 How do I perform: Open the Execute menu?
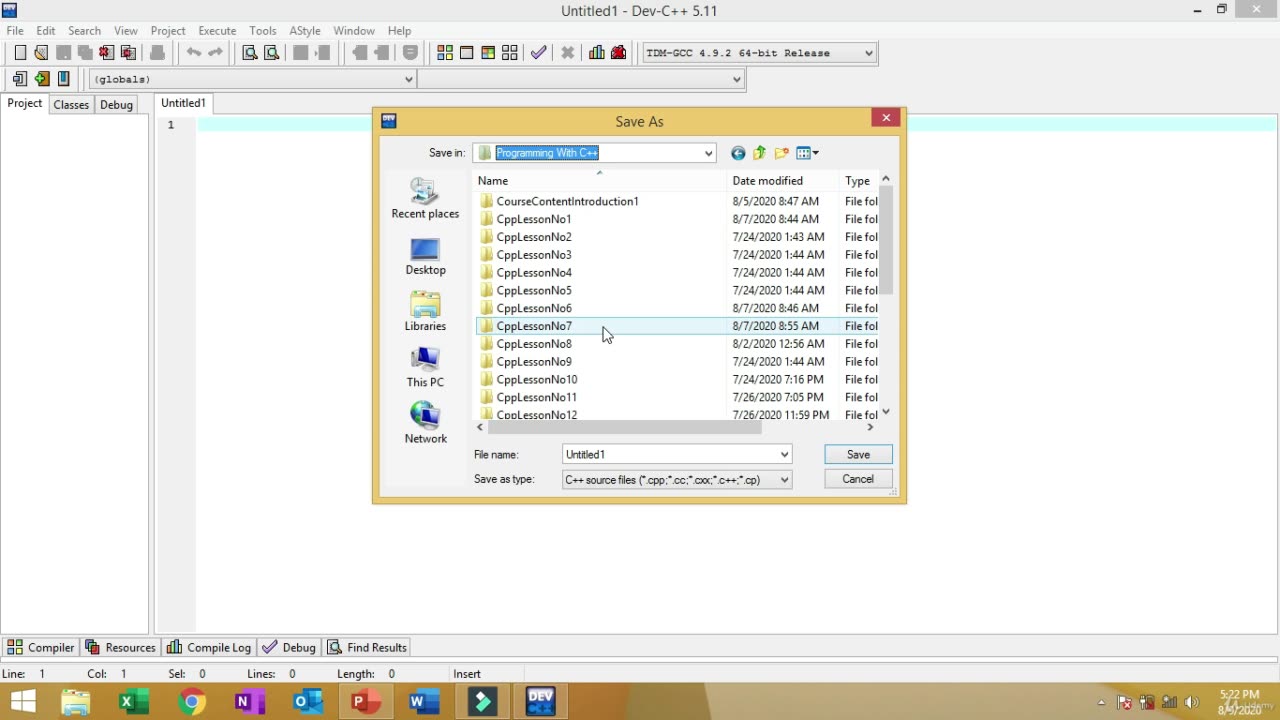click(217, 31)
